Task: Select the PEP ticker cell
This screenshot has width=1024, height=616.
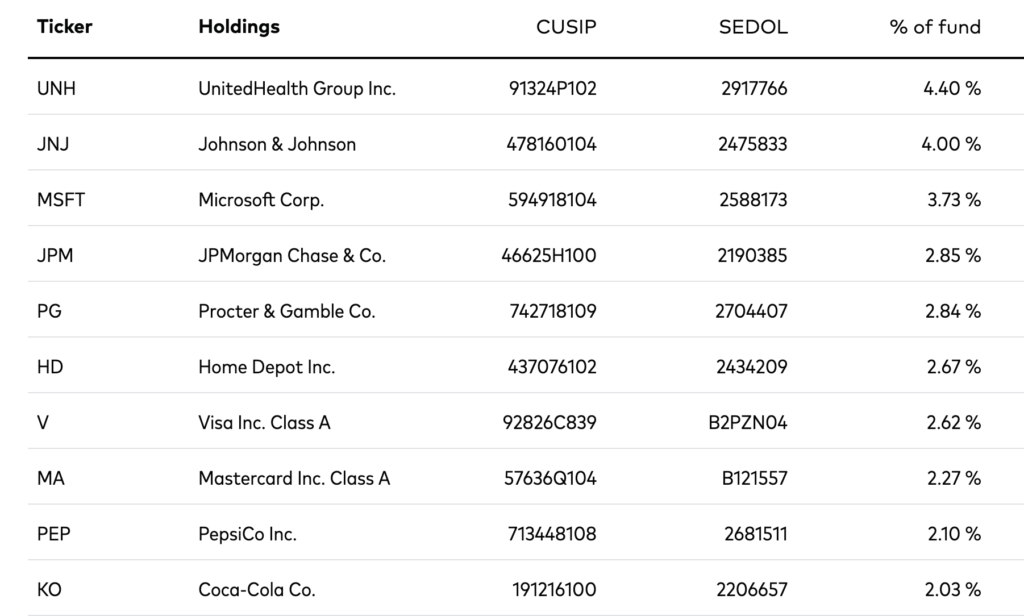Action: click(53, 534)
